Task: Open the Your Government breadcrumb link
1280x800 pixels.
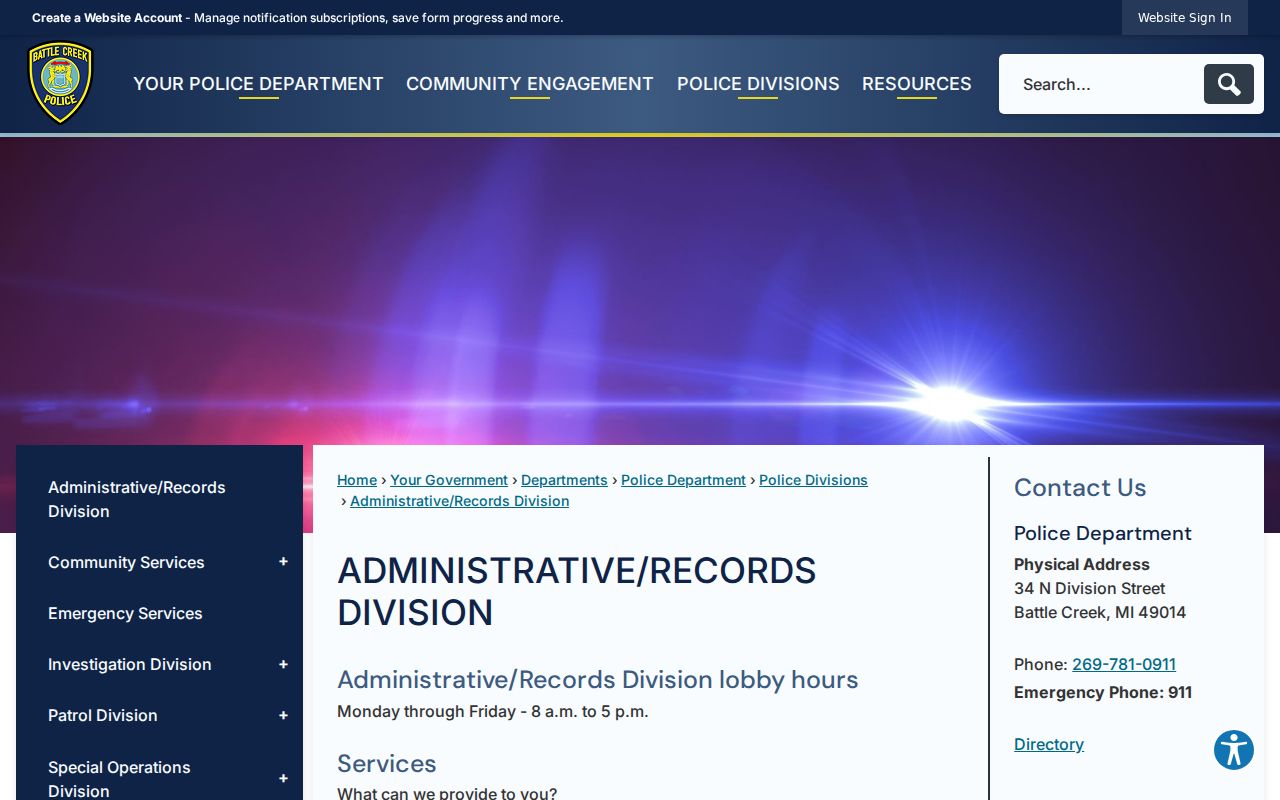Action: click(449, 480)
